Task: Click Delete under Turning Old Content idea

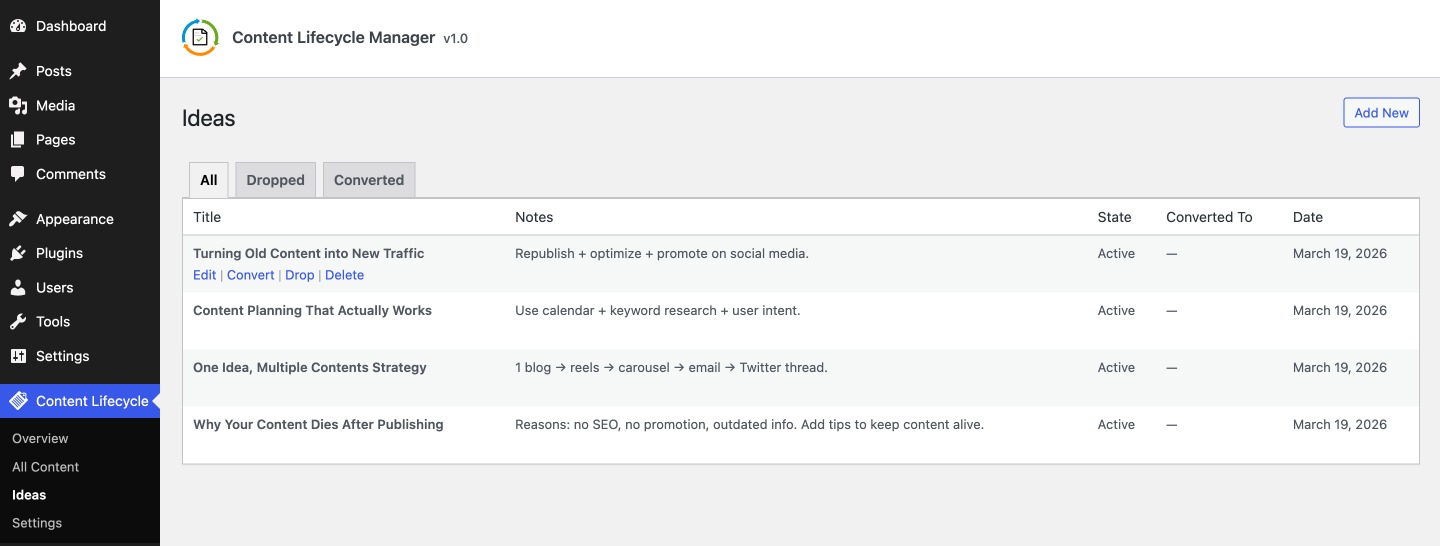Action: point(344,275)
